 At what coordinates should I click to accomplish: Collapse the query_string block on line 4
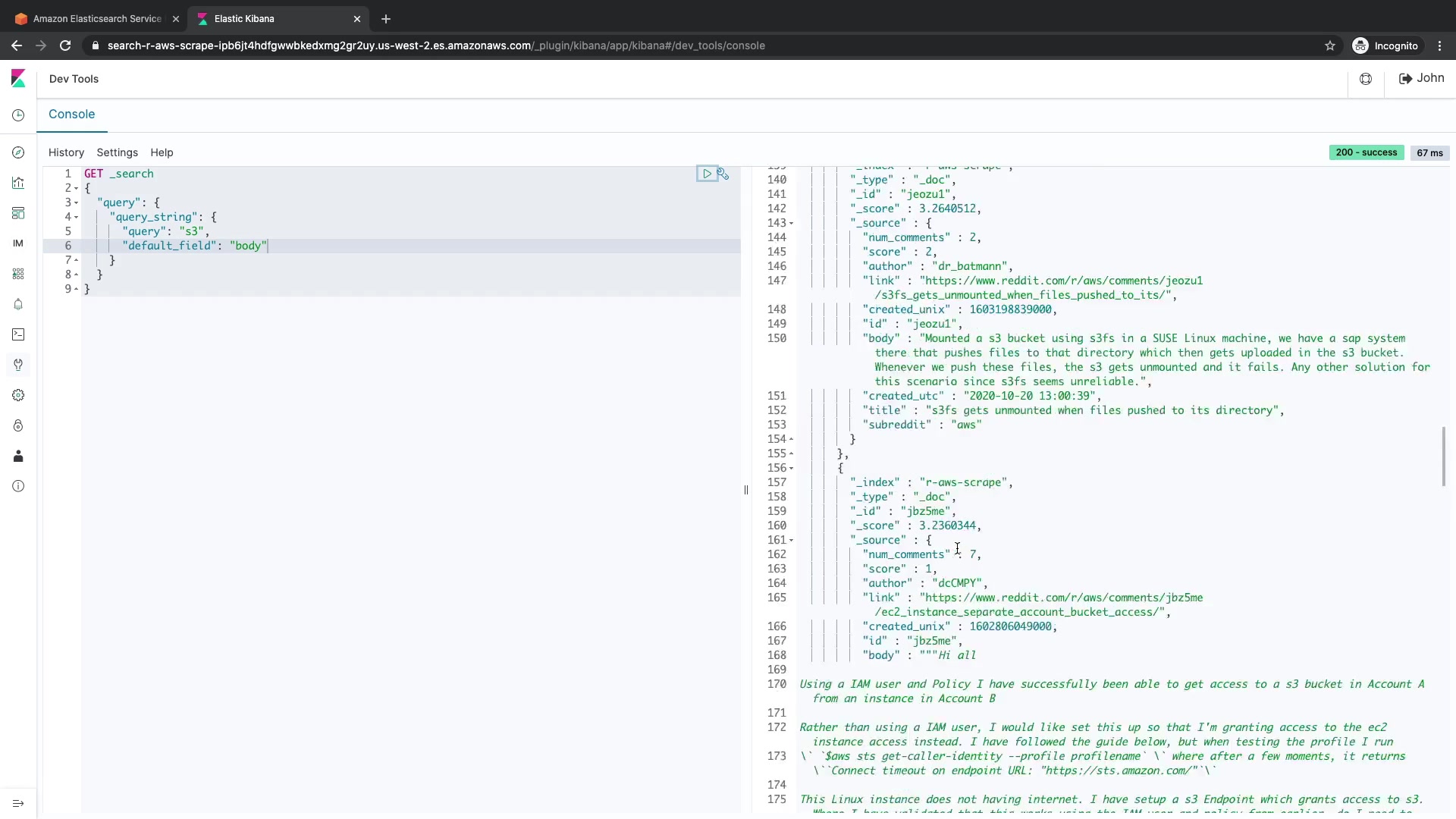(77, 217)
